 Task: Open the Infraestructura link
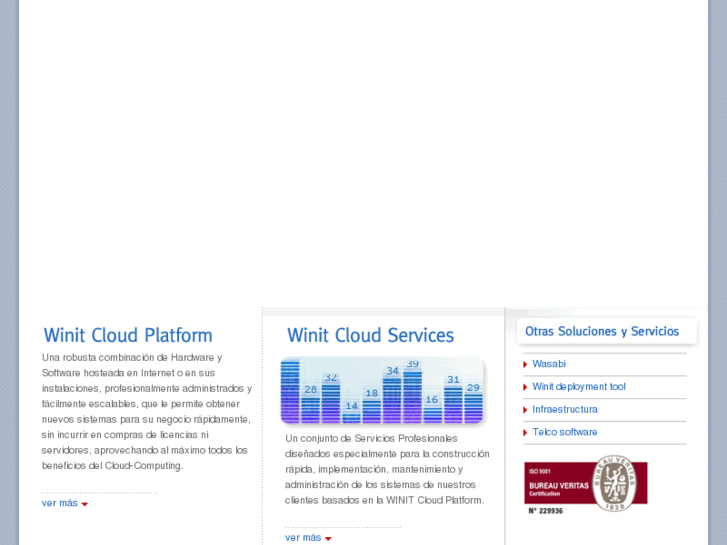click(565, 410)
